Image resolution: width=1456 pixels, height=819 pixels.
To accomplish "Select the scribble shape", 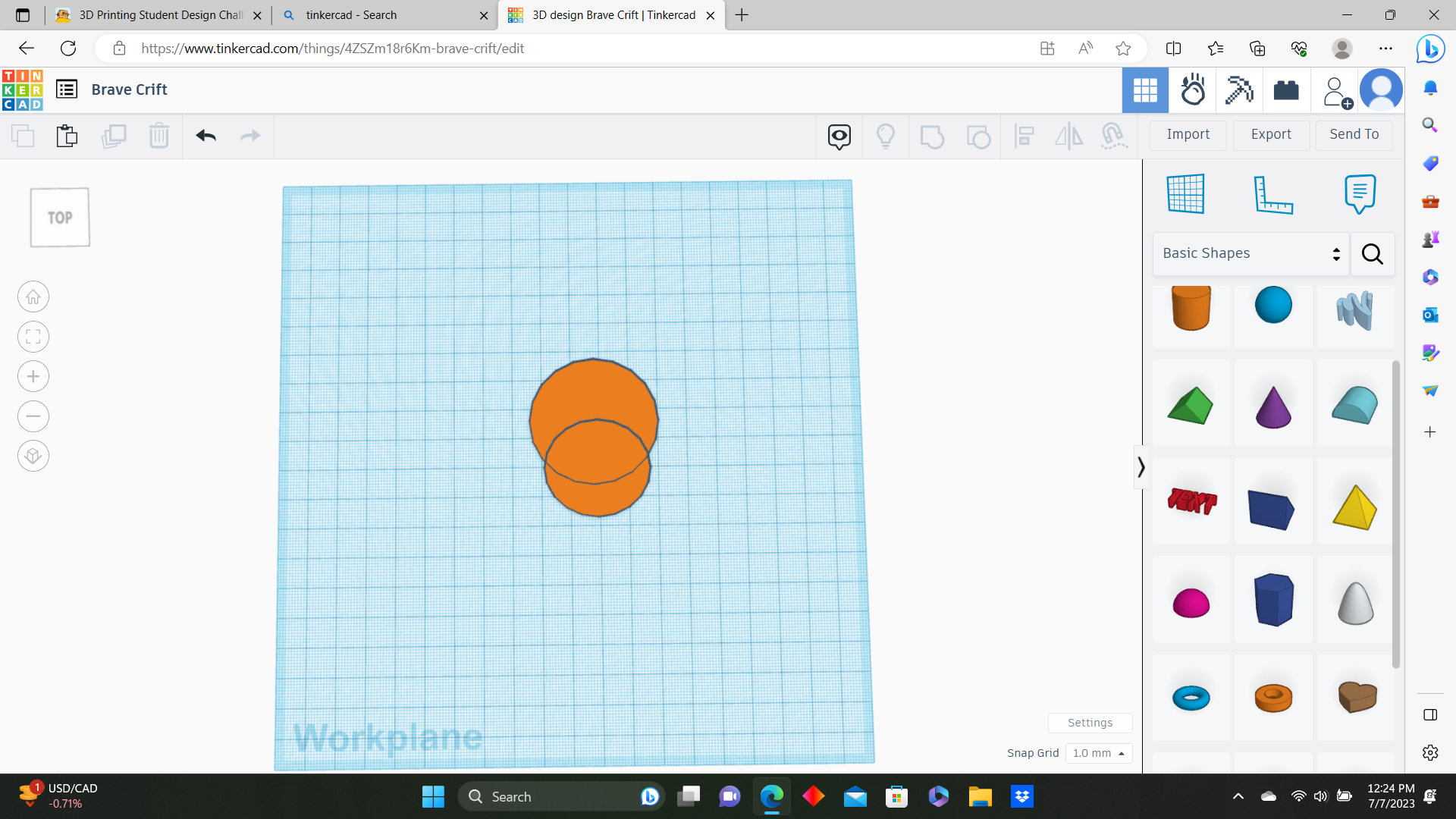I will 1355,310.
